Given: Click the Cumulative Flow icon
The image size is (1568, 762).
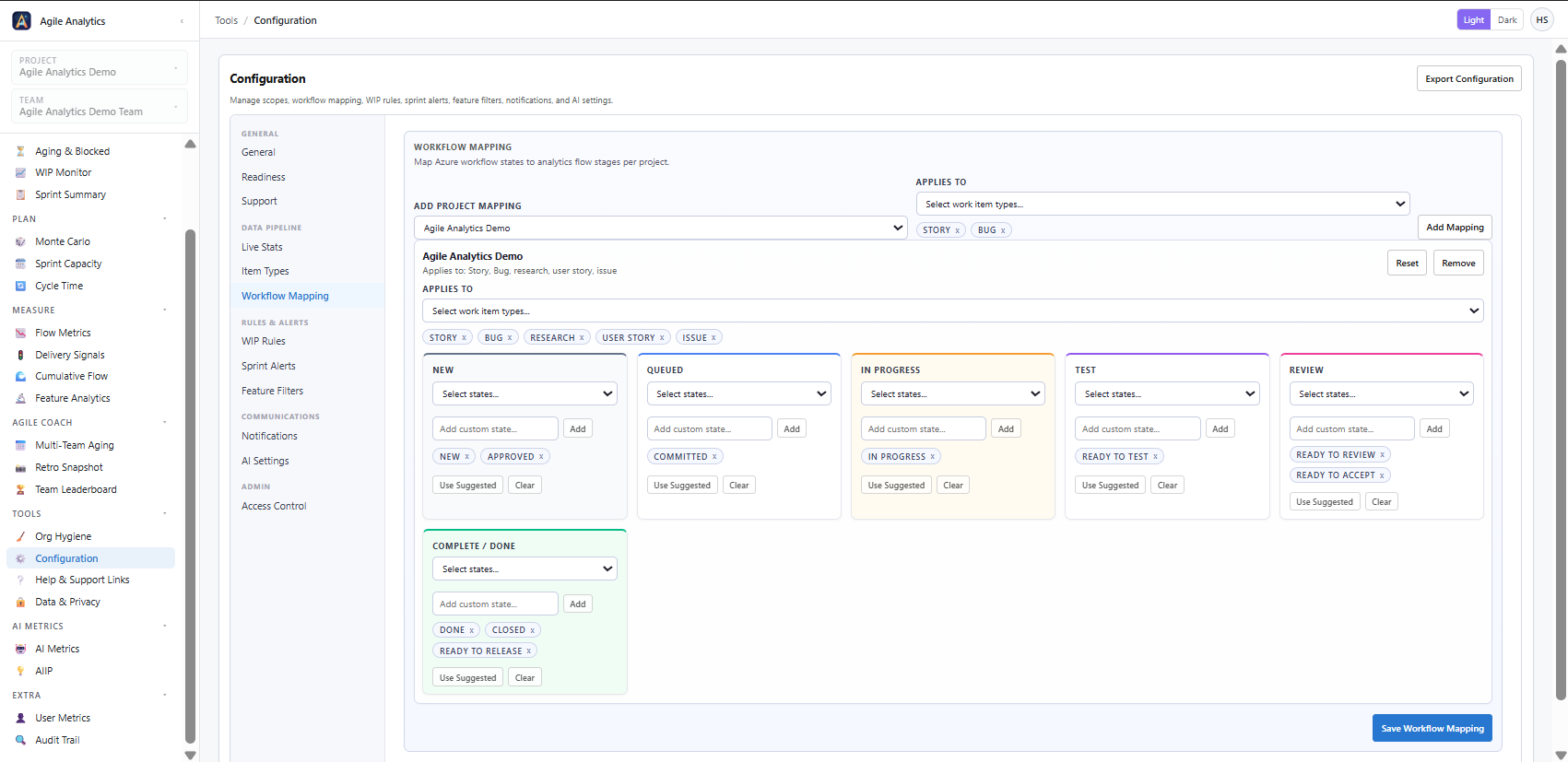Looking at the screenshot, I should pos(20,376).
